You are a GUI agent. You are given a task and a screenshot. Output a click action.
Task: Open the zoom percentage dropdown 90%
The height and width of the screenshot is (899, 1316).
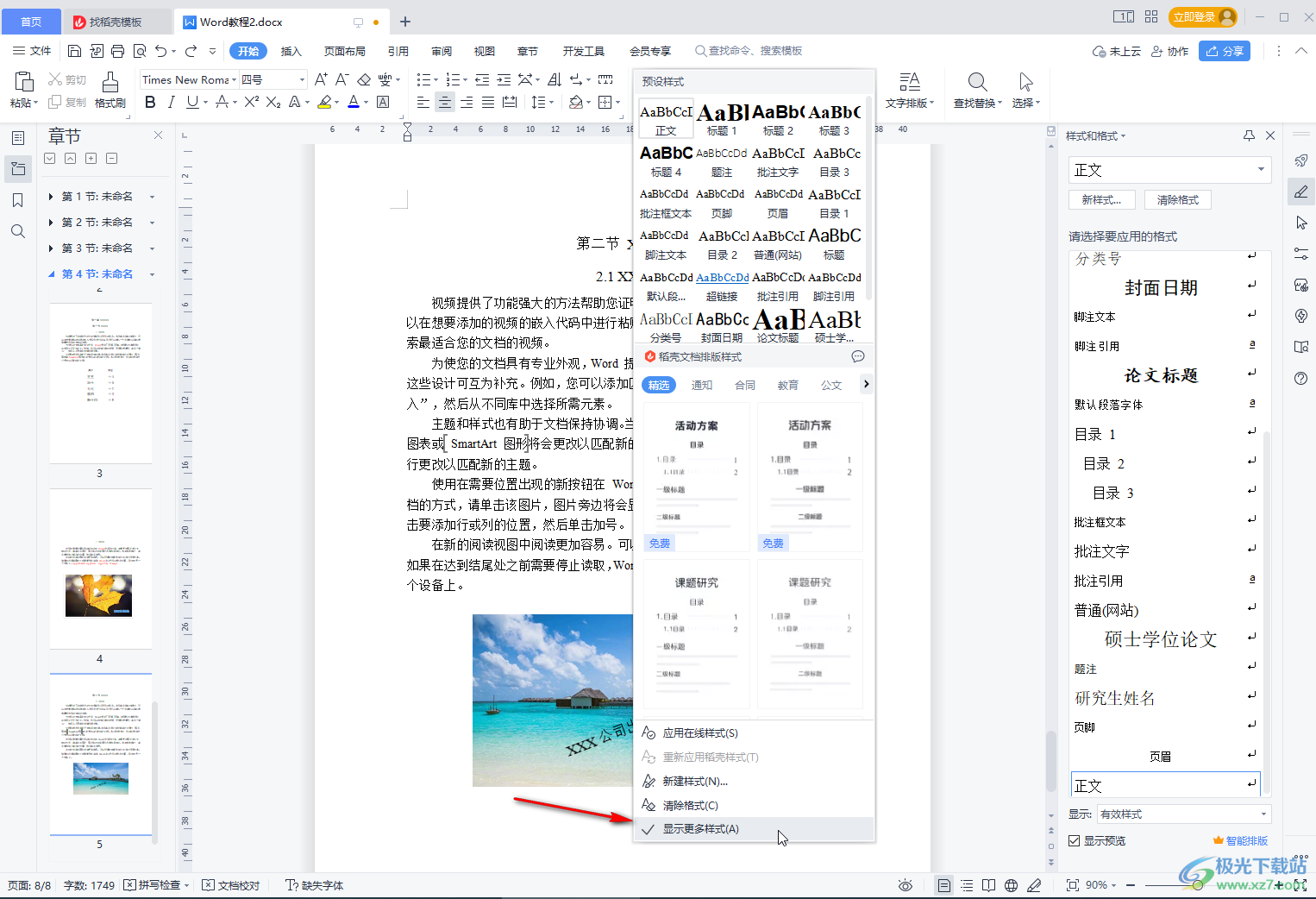click(x=1101, y=885)
